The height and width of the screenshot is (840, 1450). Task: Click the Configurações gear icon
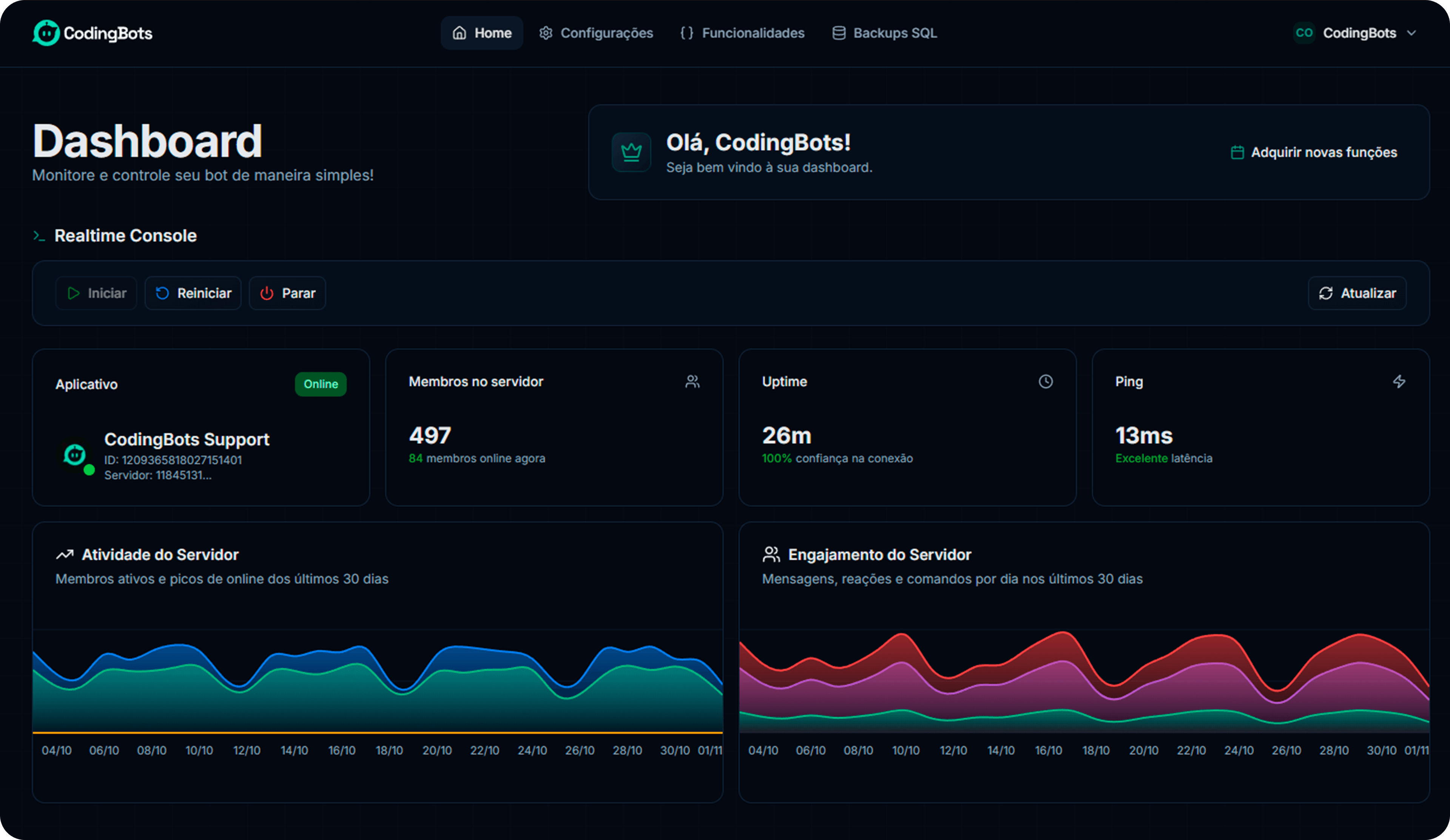[546, 33]
